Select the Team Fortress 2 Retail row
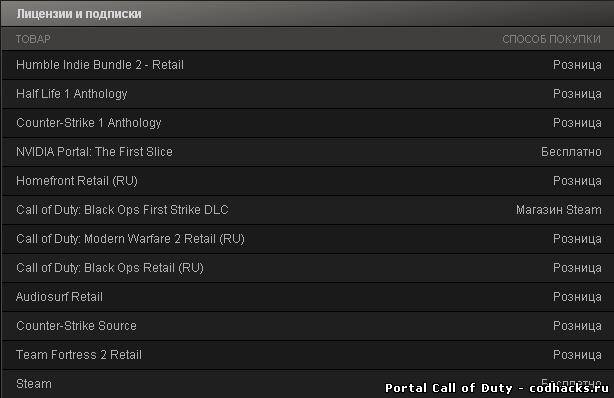The image size is (614, 398). 308,355
